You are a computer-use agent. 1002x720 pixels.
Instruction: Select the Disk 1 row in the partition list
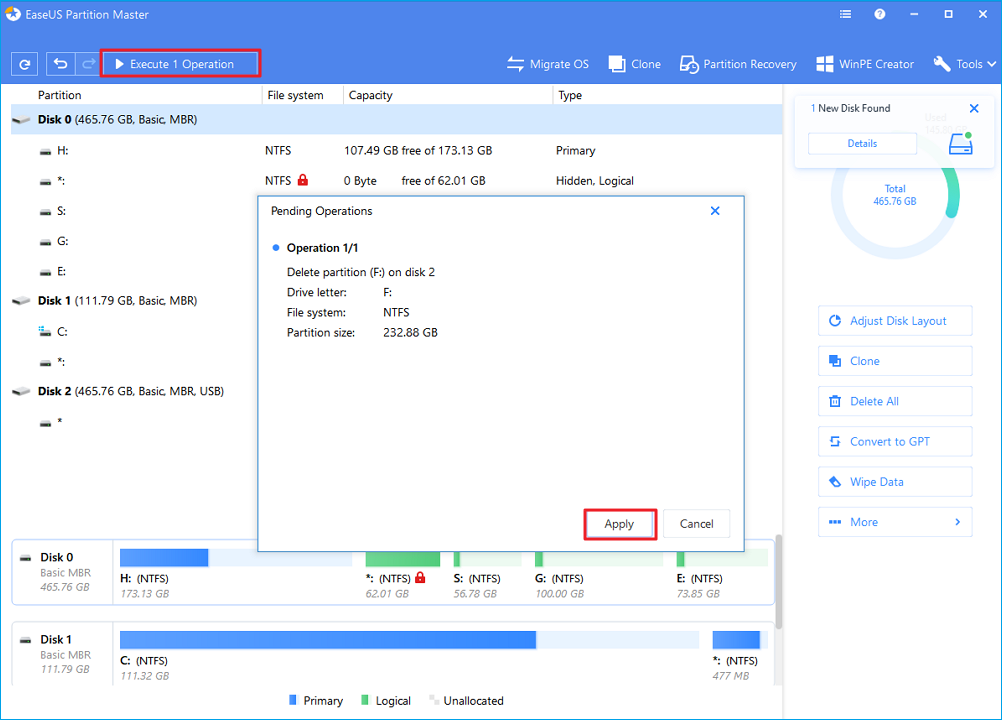pyautogui.click(x=117, y=300)
